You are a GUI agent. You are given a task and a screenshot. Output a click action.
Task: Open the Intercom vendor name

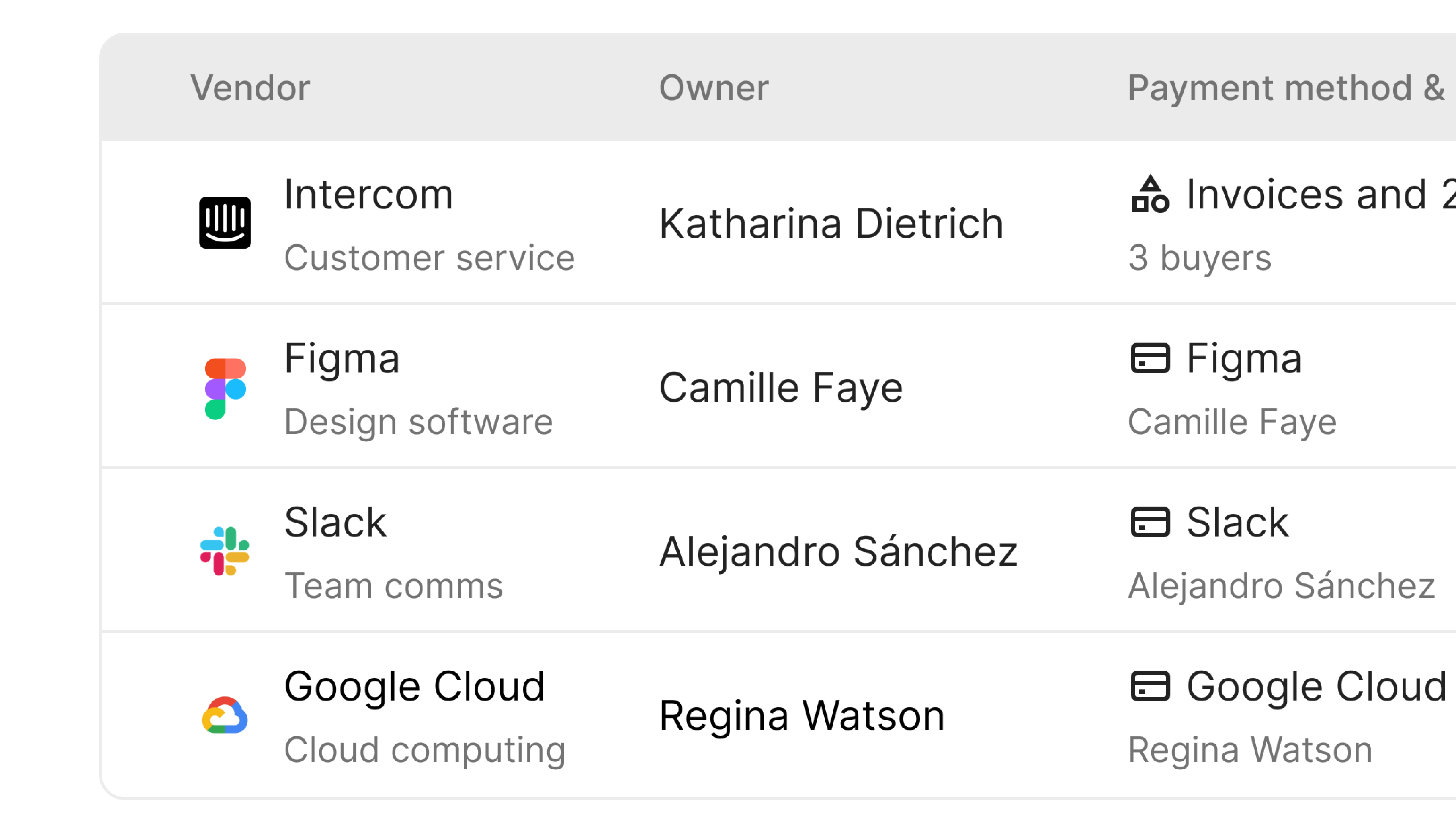point(369,194)
